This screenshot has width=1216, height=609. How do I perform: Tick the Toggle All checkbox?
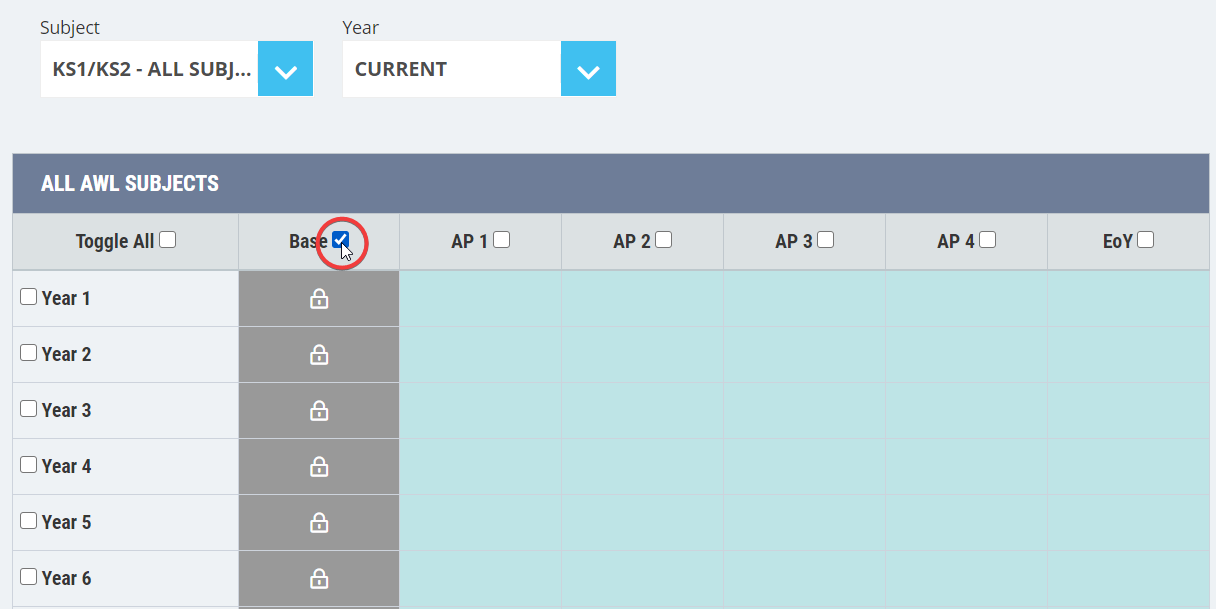click(168, 240)
